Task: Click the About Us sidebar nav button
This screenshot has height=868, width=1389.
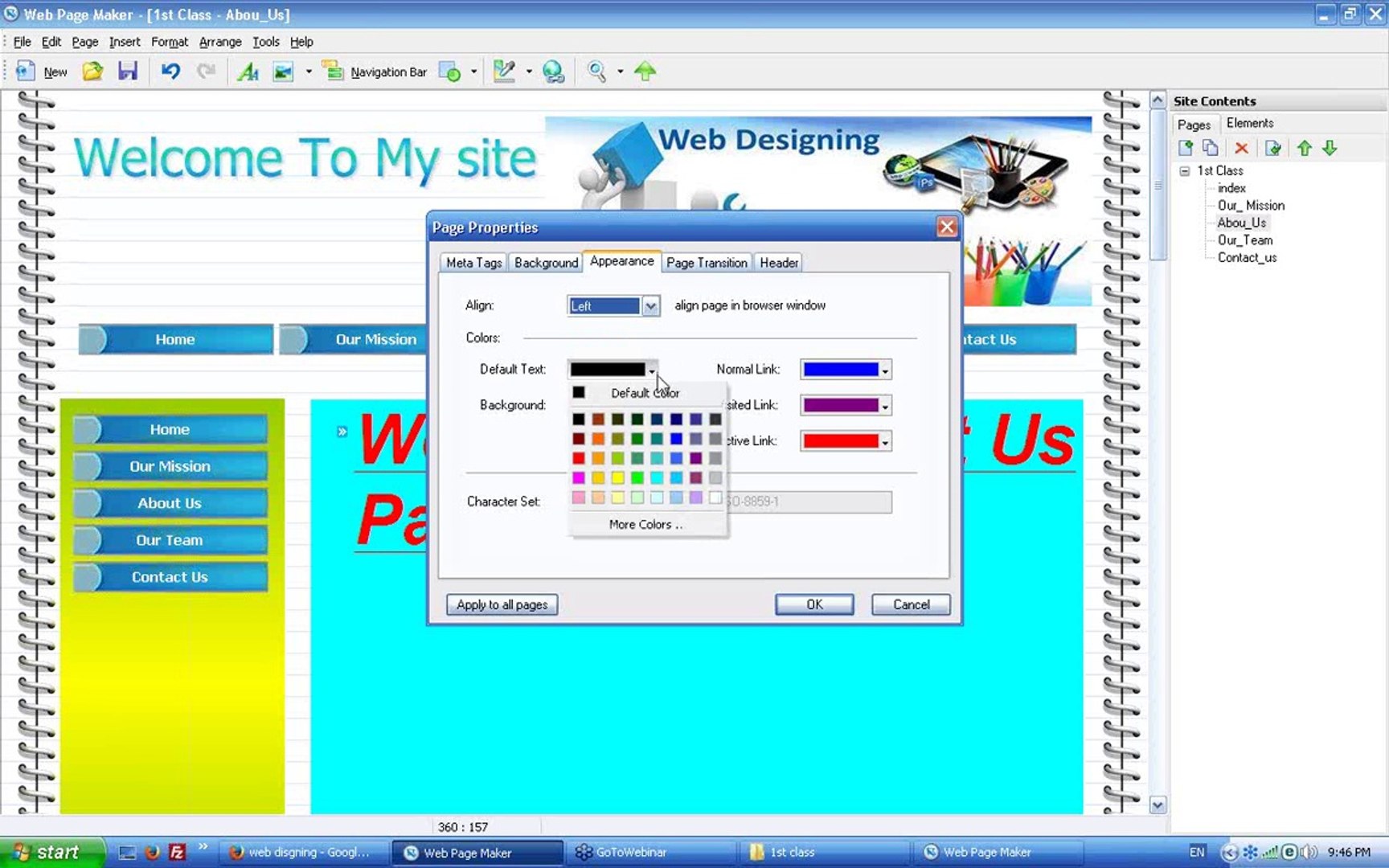Action: 170,503
